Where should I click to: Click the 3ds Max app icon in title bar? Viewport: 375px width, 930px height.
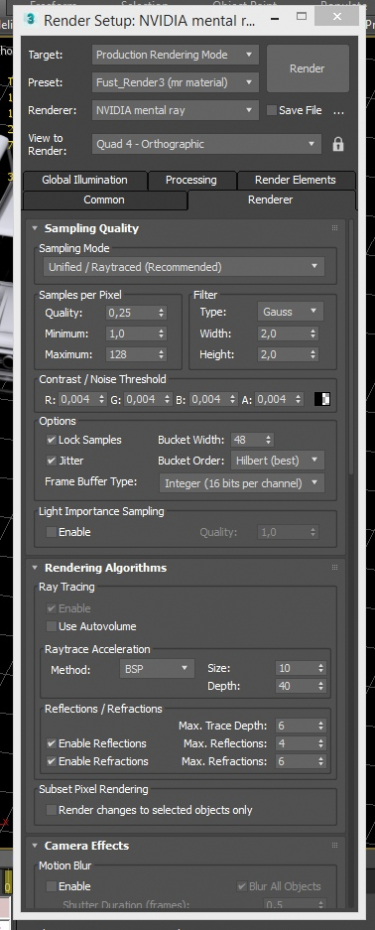click(30, 19)
